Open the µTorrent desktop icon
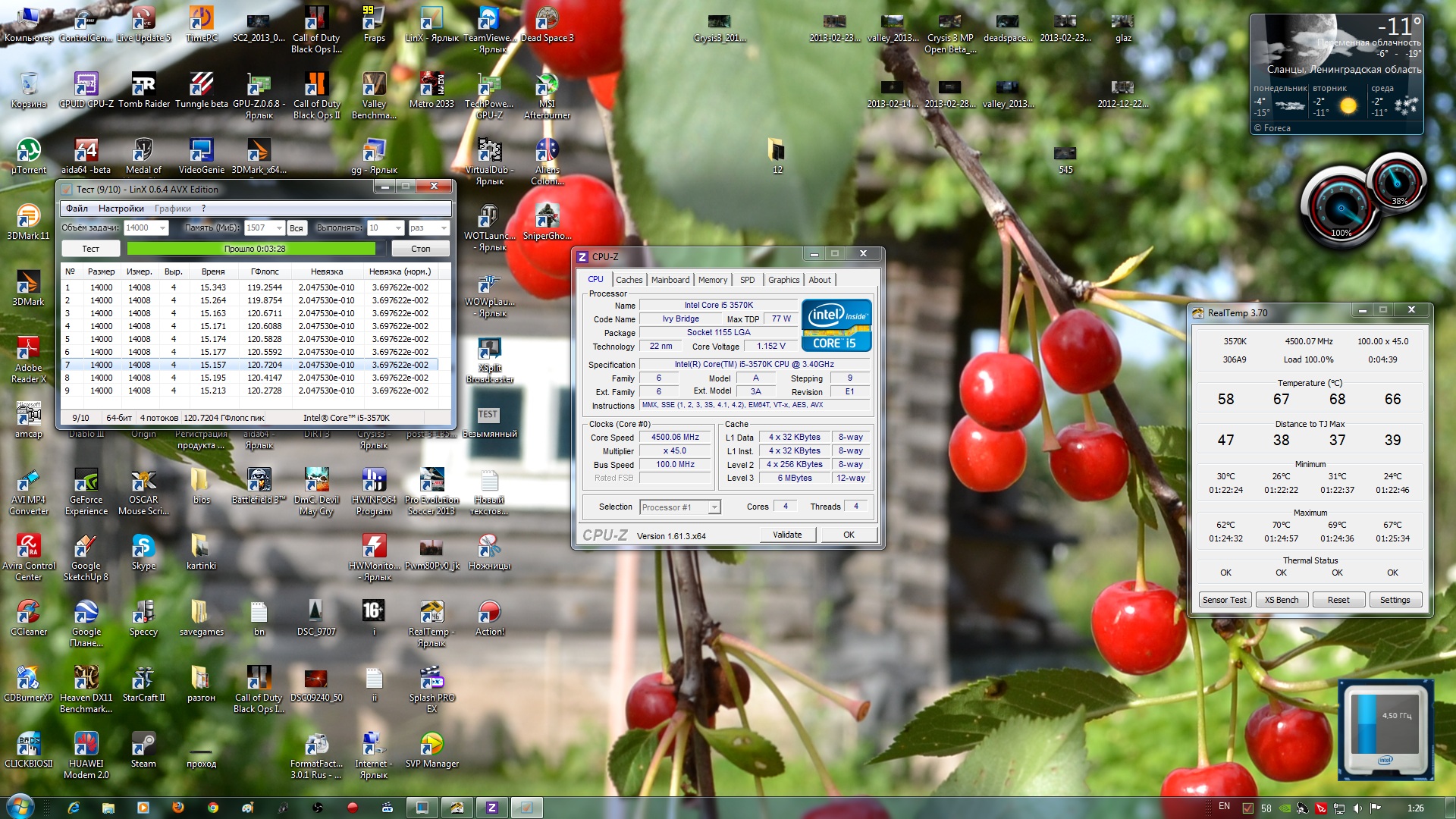 [x=29, y=151]
